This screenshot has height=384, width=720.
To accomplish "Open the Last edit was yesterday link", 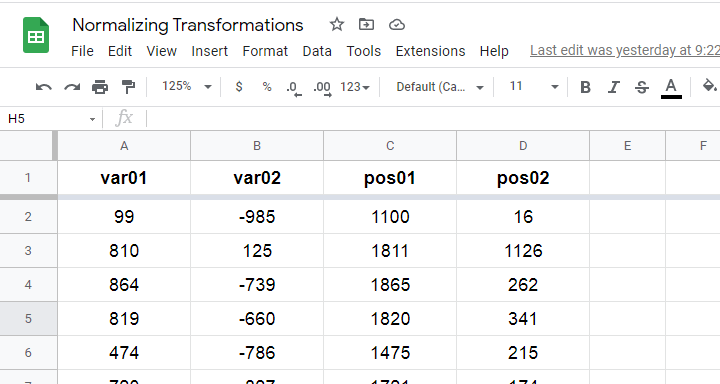I will 624,50.
